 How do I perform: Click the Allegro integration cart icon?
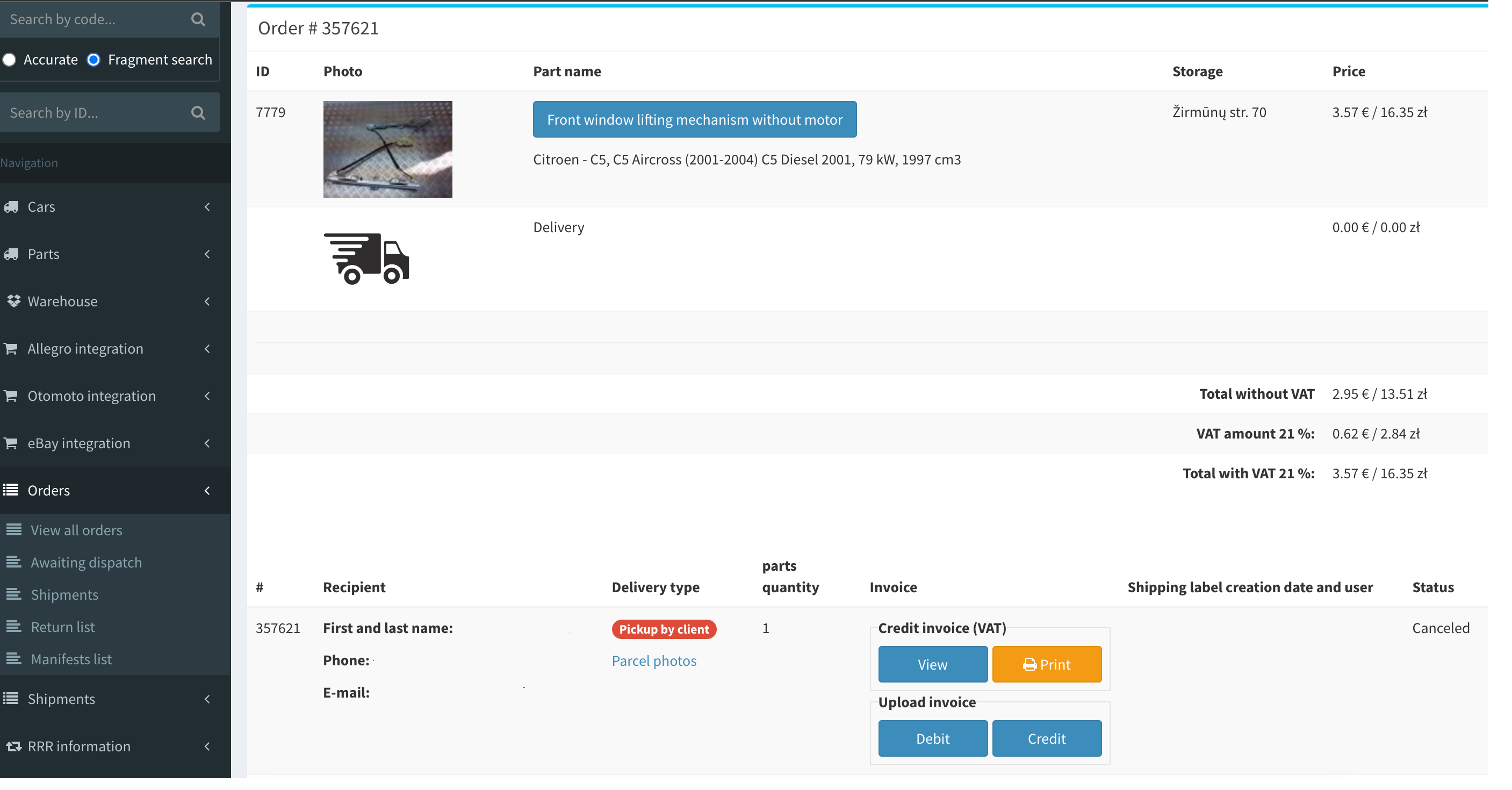tap(11, 348)
